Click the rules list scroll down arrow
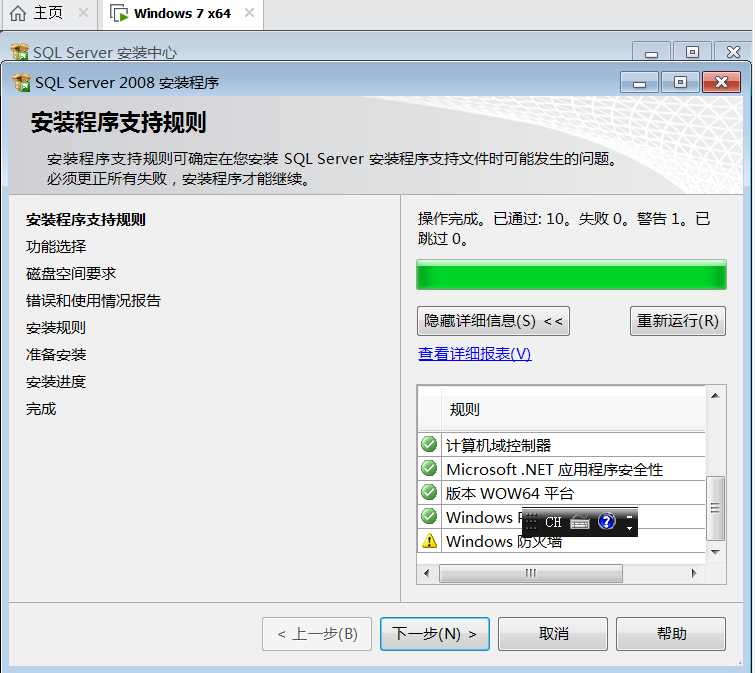This screenshot has width=755, height=673. pyautogui.click(x=715, y=552)
